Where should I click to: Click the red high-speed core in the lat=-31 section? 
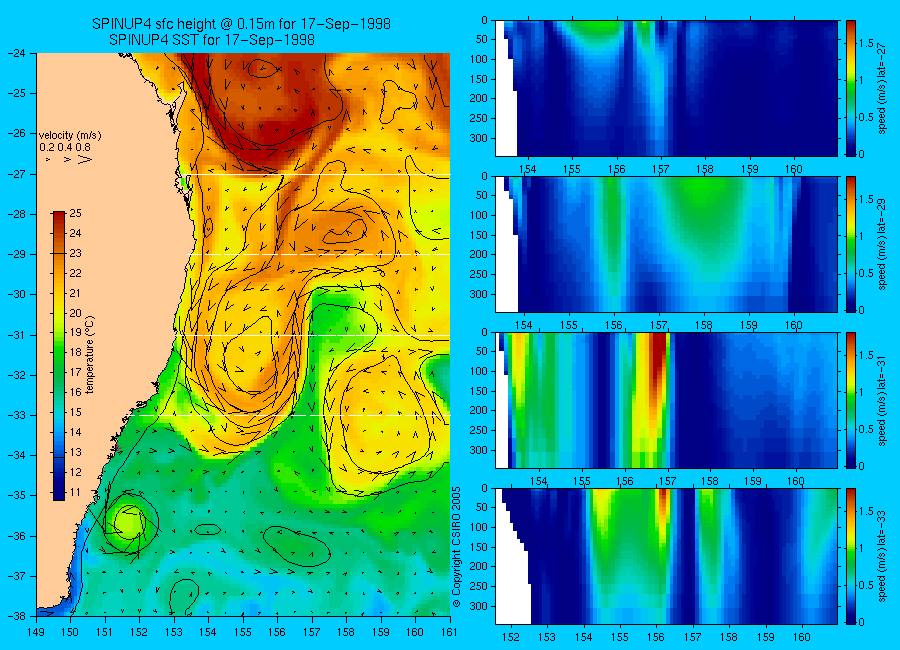pos(659,359)
